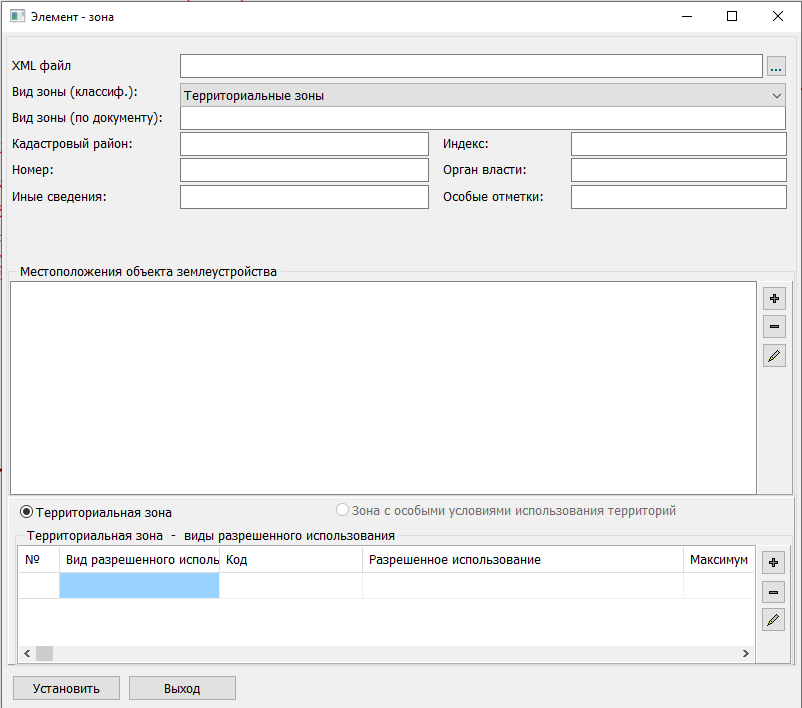The width and height of the screenshot is (802, 708).
Task: Open the Вид зоны (классиф.) dropdown
Action: pos(483,96)
